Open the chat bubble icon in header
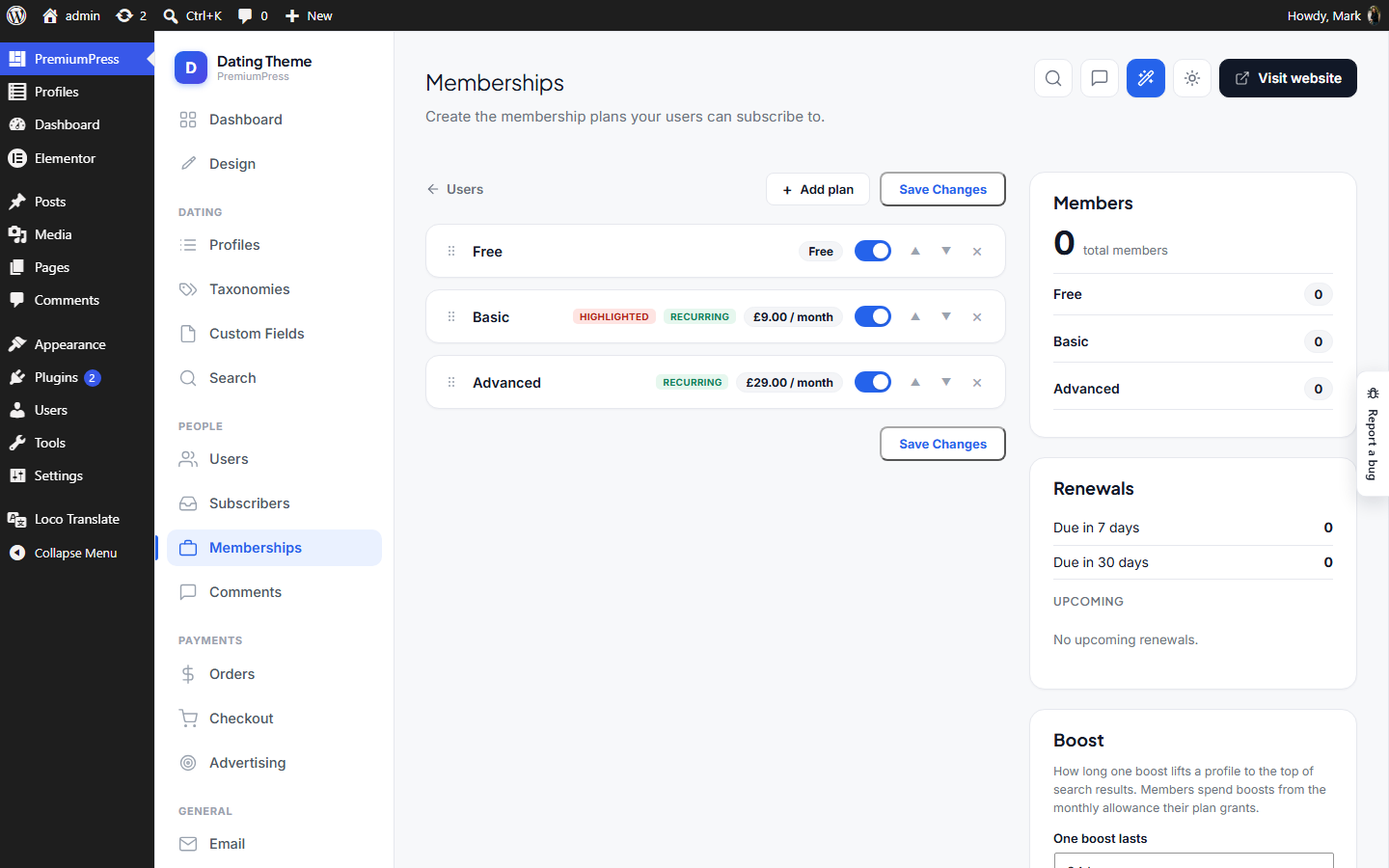The image size is (1389, 868). click(1100, 78)
